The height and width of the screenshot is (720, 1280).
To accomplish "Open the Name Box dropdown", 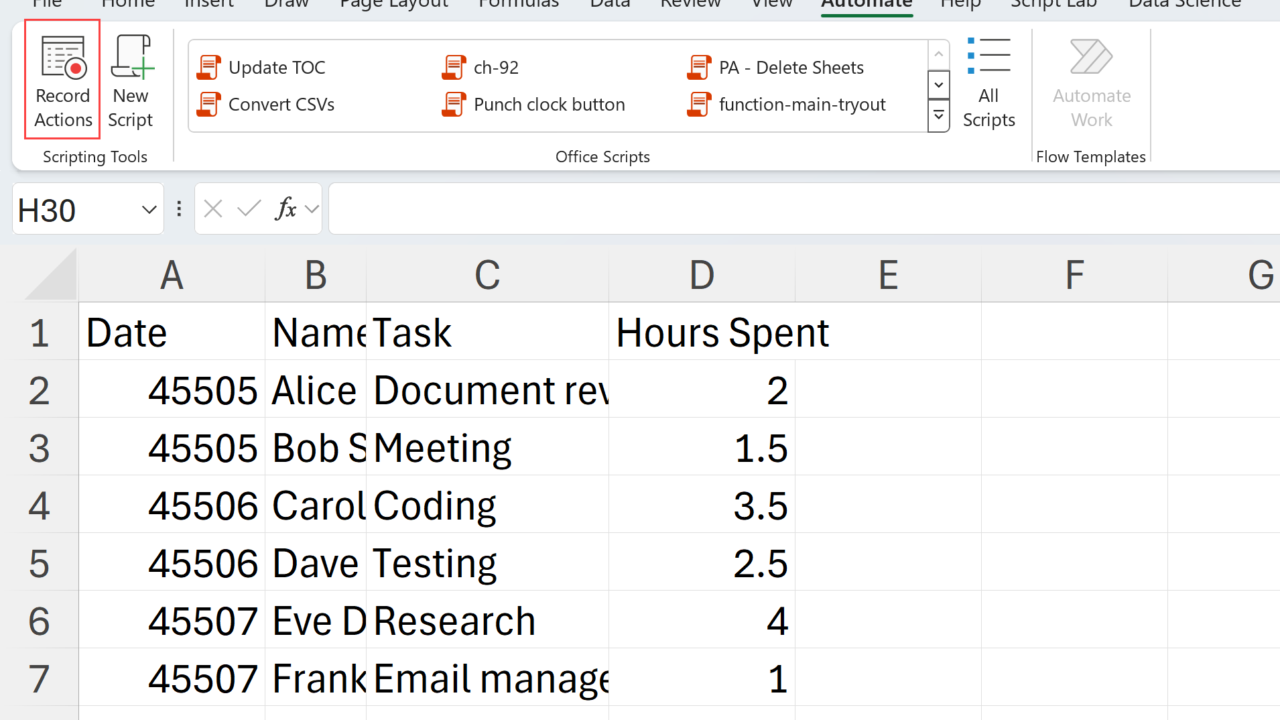I will (x=149, y=210).
